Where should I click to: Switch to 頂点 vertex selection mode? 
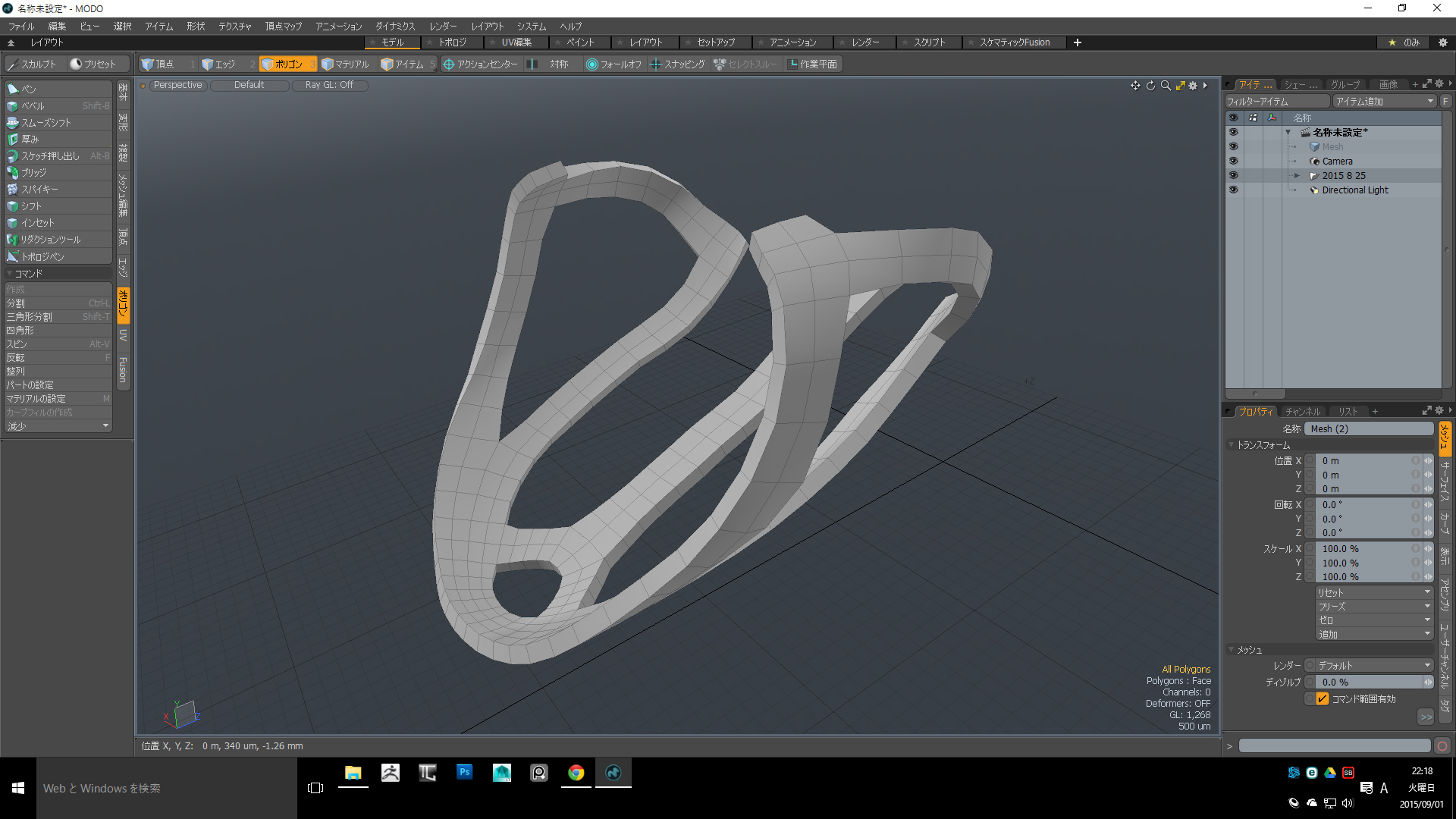pyautogui.click(x=168, y=64)
